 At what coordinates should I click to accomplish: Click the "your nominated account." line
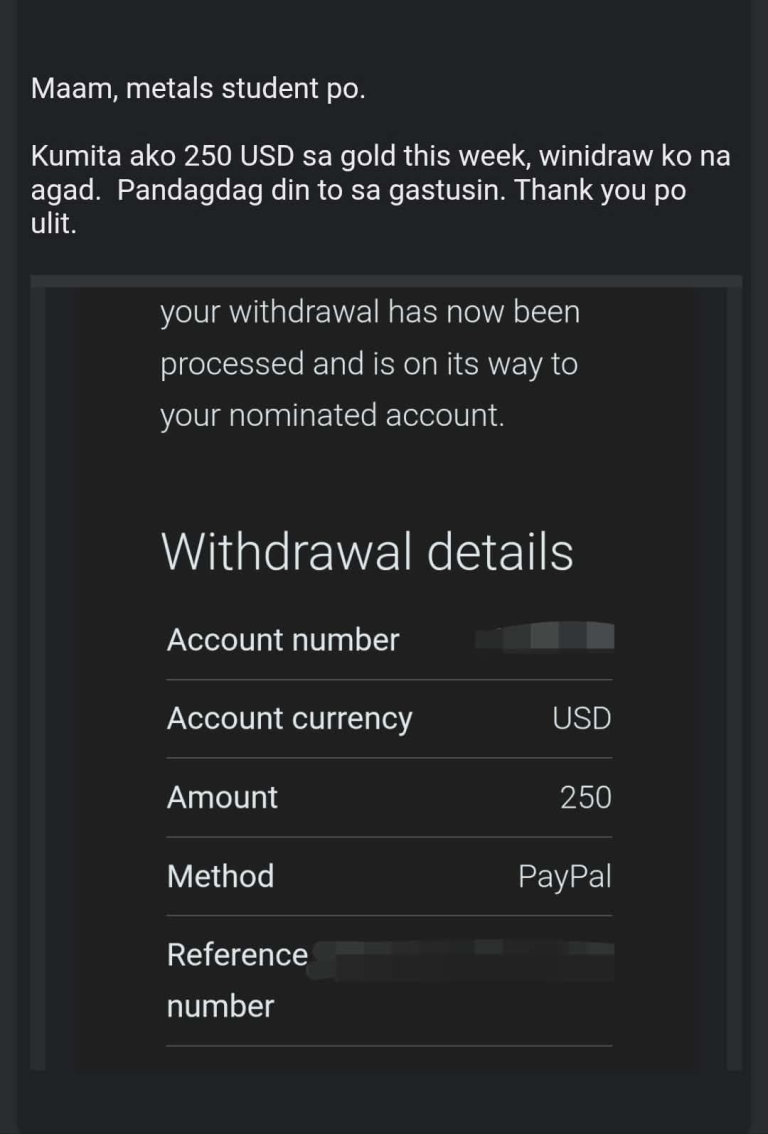(x=331, y=415)
